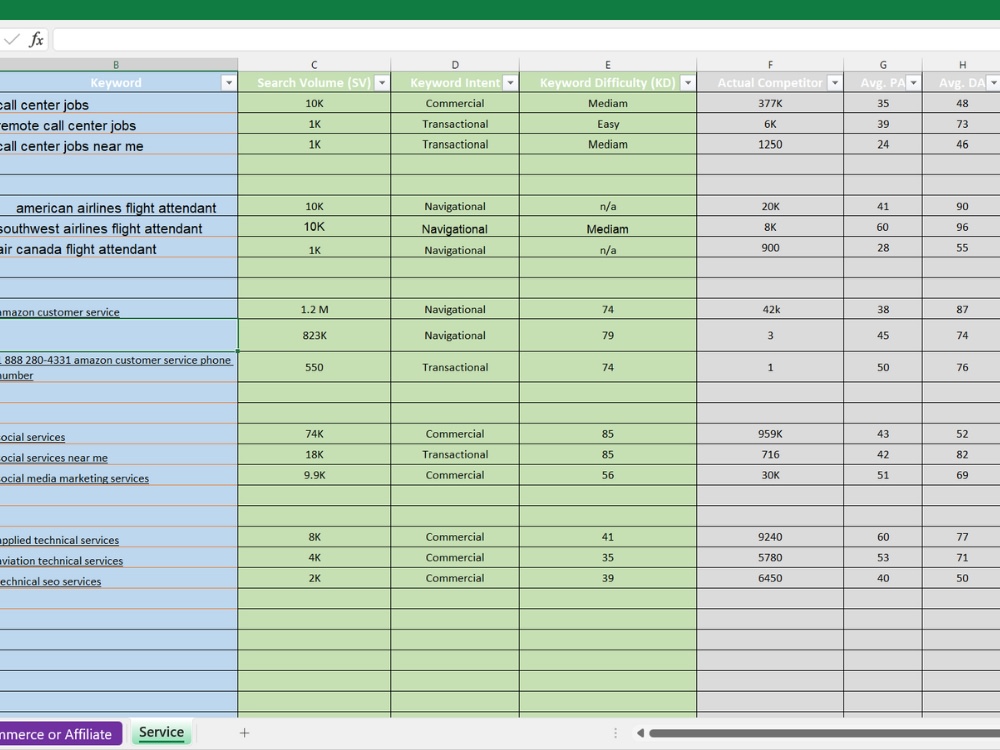
Task: Select the '377K' actual competitor cell
Action: click(x=770, y=103)
